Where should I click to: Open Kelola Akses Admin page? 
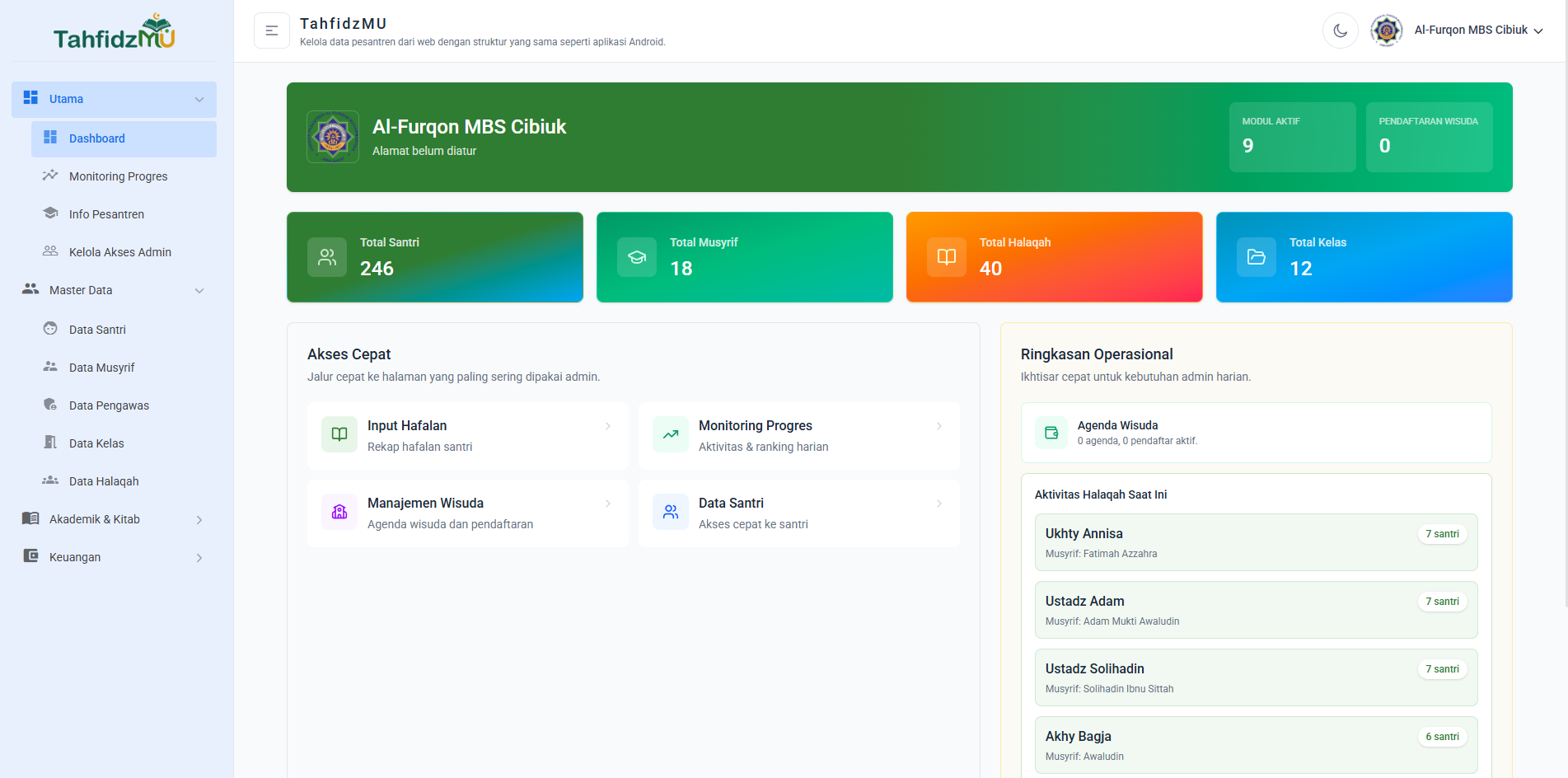[124, 252]
